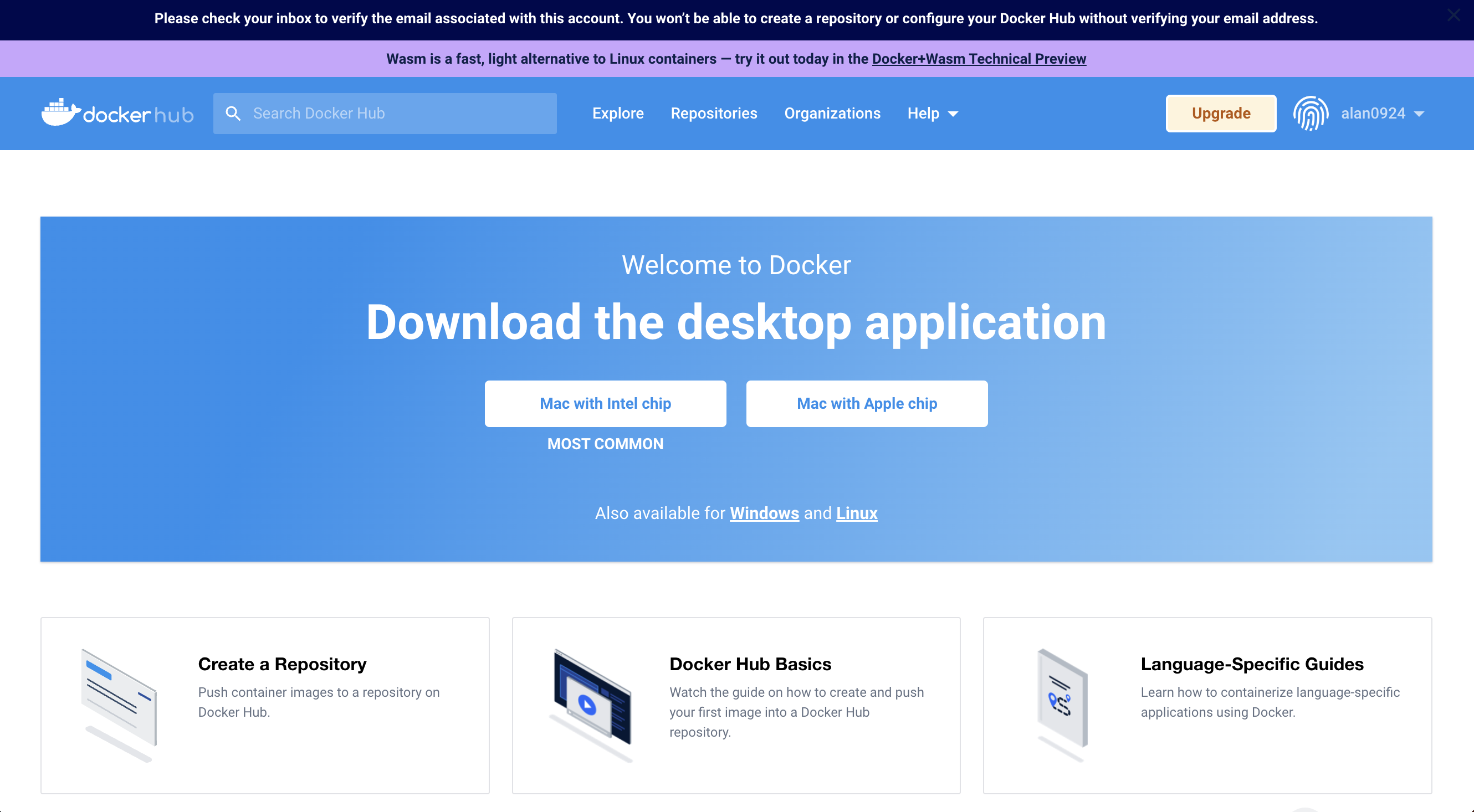Image resolution: width=1474 pixels, height=812 pixels.
Task: Open the Create a Repository card title
Action: pyautogui.click(x=282, y=664)
